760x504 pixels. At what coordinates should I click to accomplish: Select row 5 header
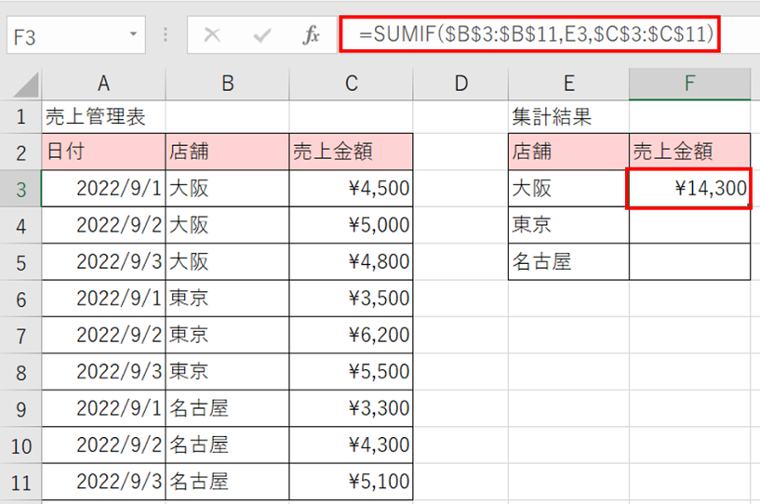pos(21,262)
